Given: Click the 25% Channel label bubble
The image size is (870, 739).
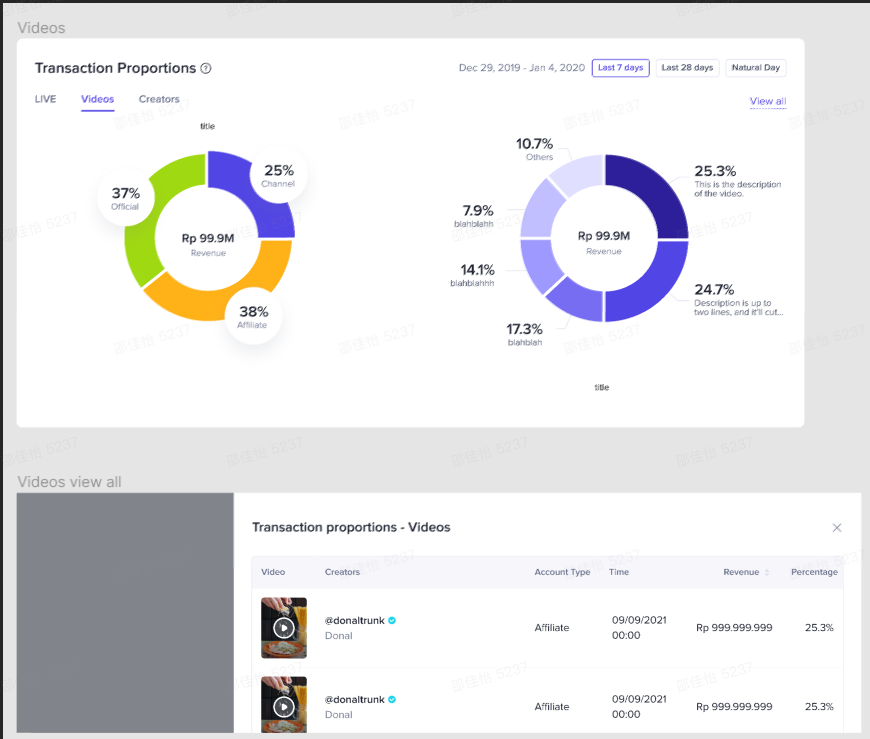Looking at the screenshot, I should tap(278, 177).
